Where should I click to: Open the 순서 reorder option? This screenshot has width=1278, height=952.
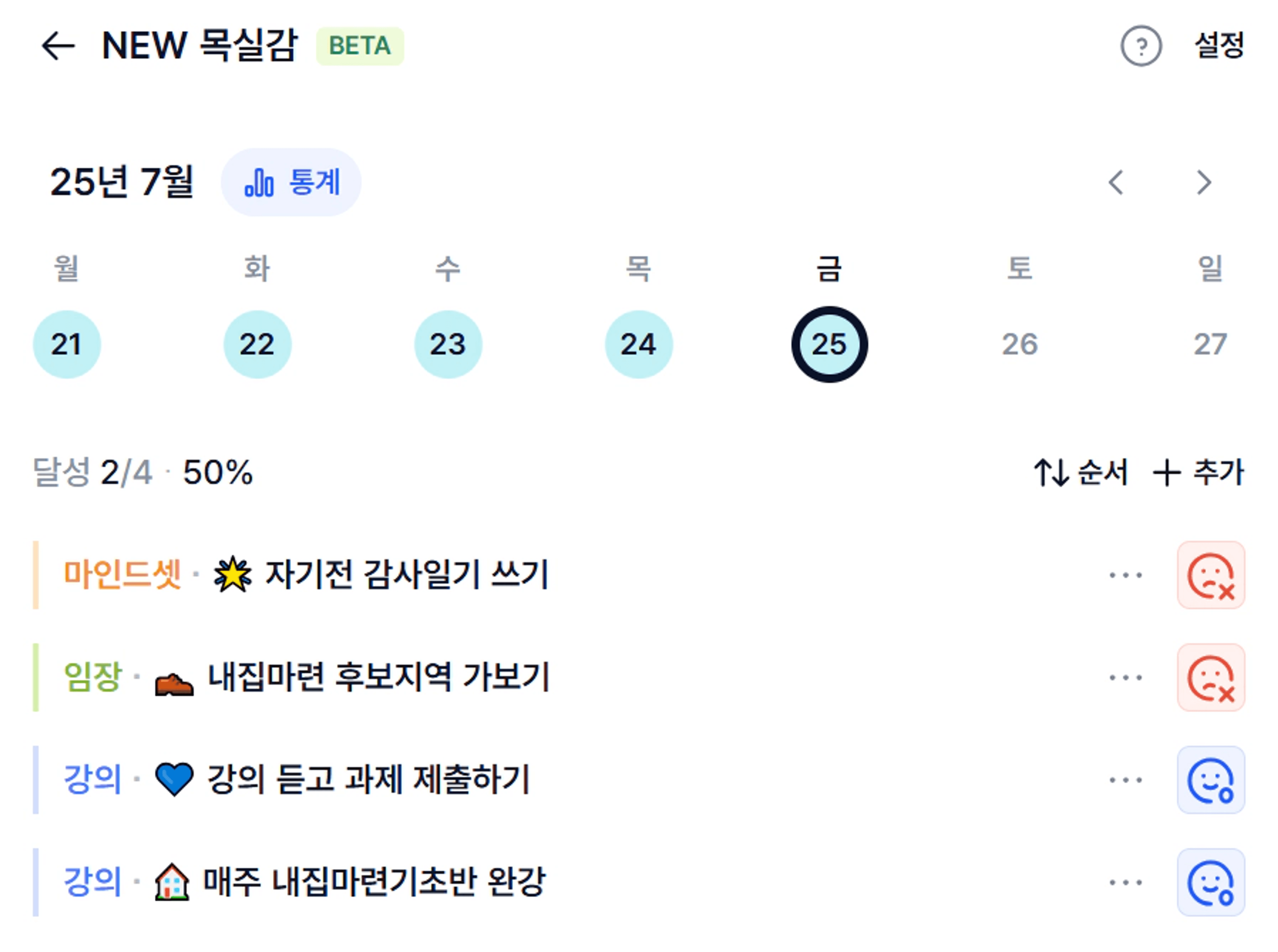[x=1080, y=473]
